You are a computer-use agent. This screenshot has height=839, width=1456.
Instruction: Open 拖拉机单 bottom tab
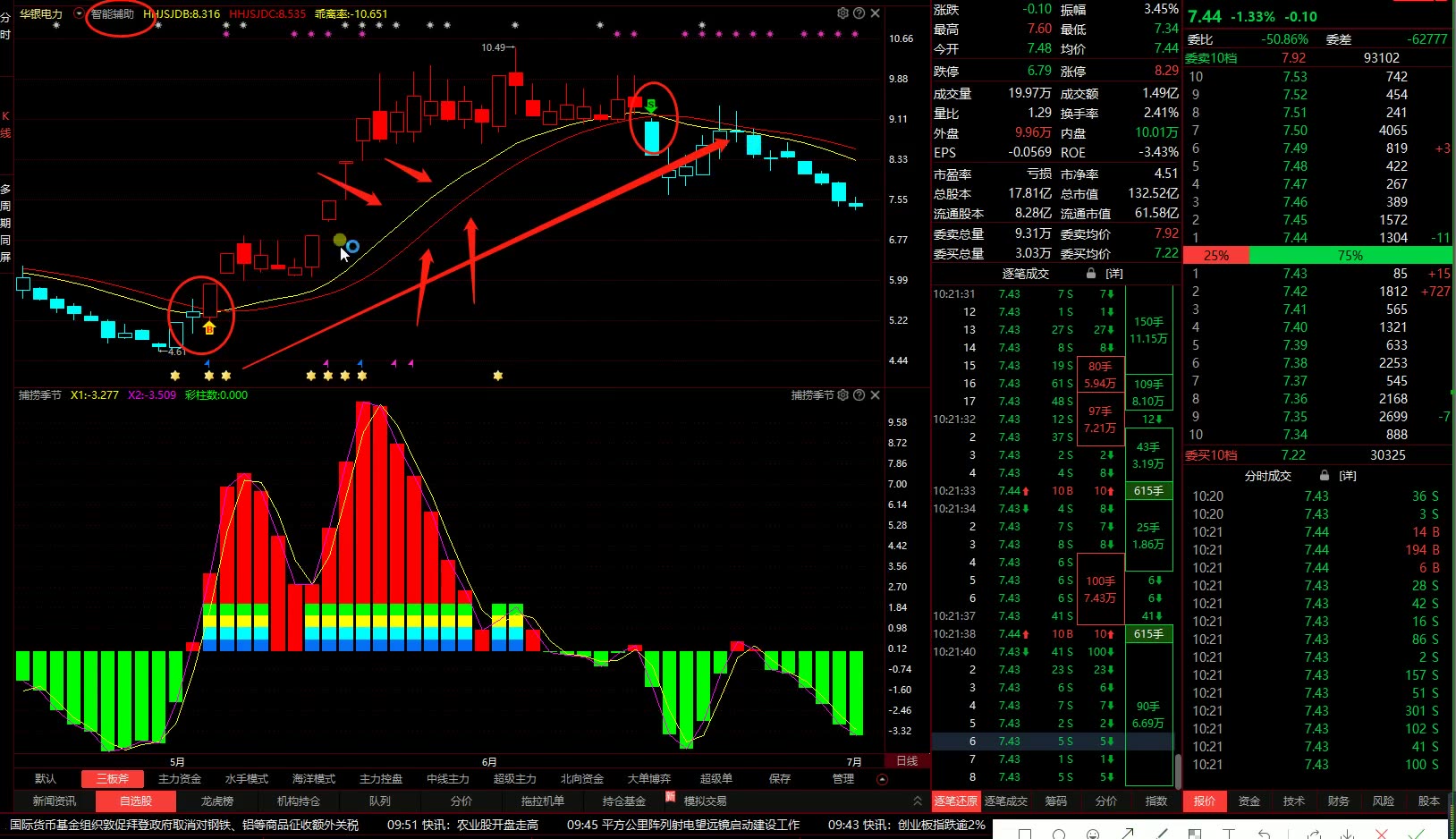point(543,801)
